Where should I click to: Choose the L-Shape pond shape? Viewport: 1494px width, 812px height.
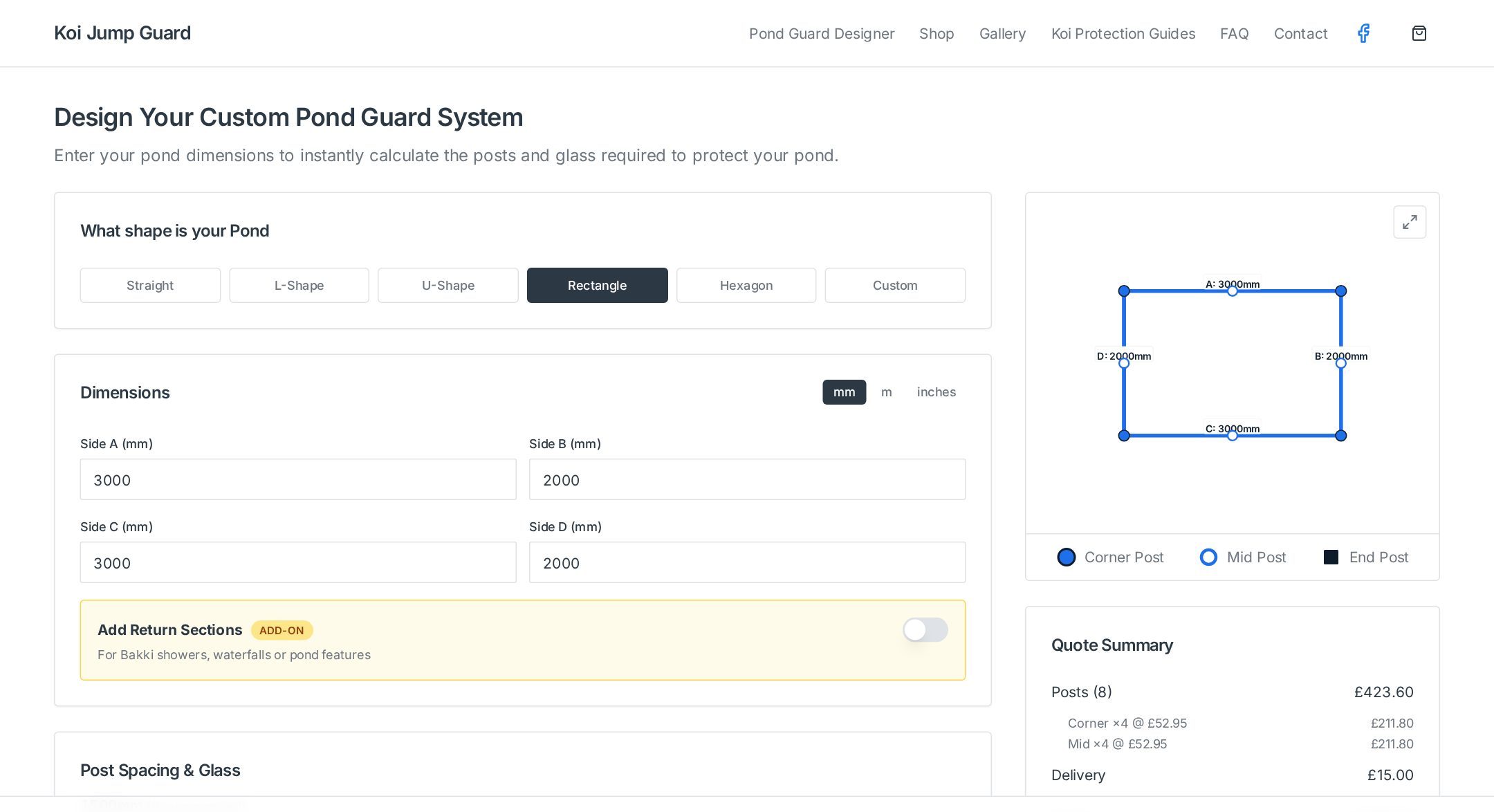click(299, 285)
